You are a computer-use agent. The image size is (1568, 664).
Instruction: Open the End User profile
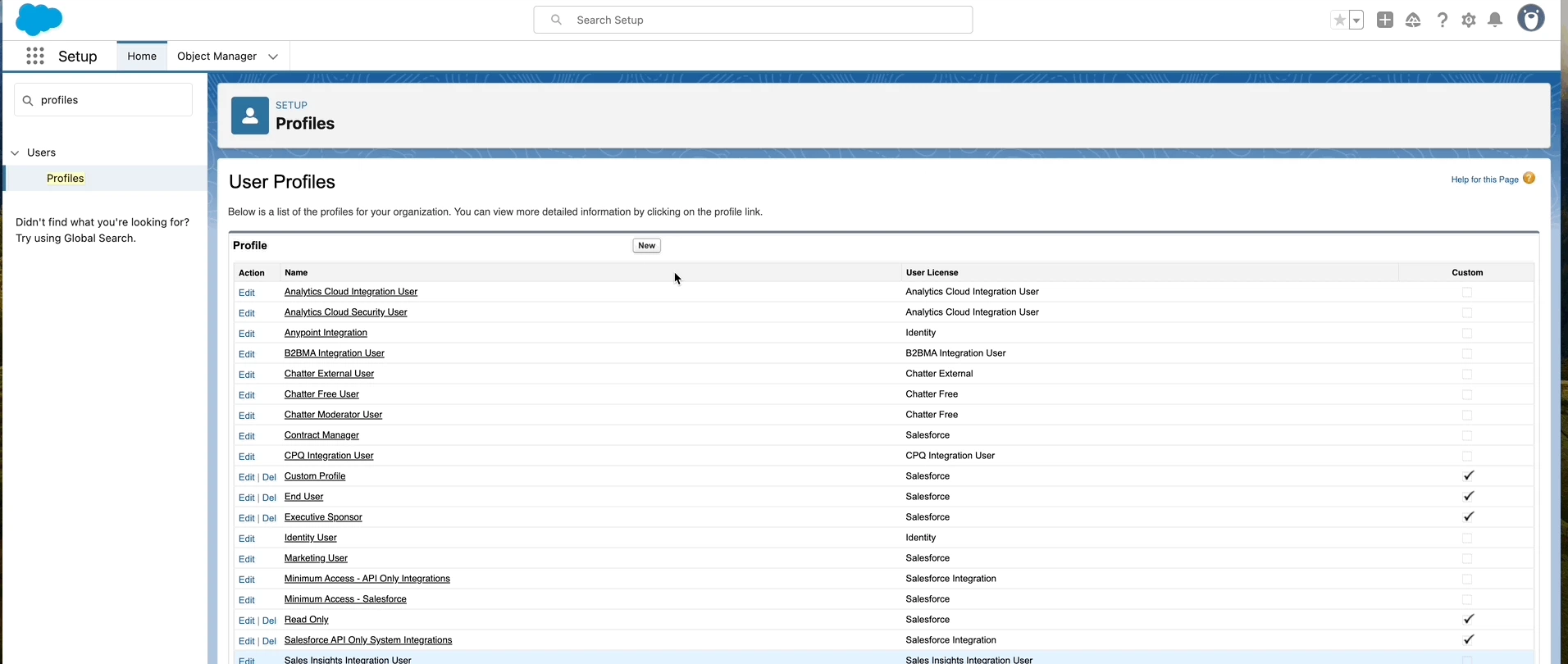coord(303,497)
